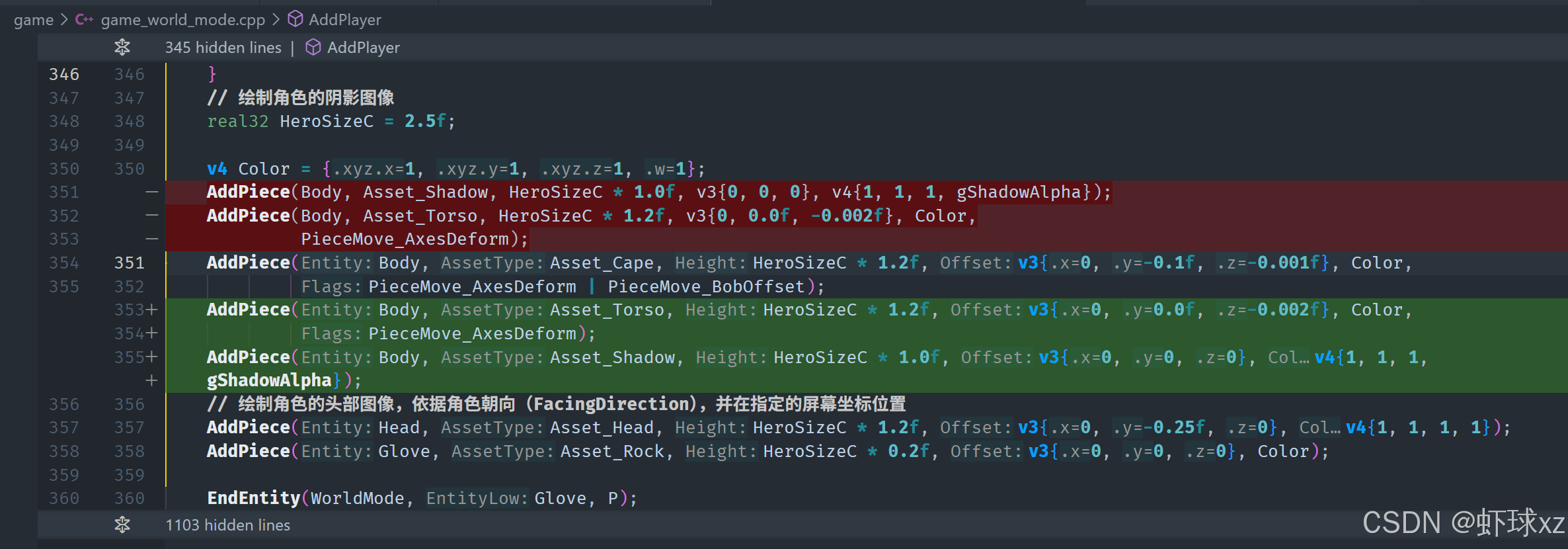Click 'HeroSizeC' variable declaration on line 348

point(327,121)
